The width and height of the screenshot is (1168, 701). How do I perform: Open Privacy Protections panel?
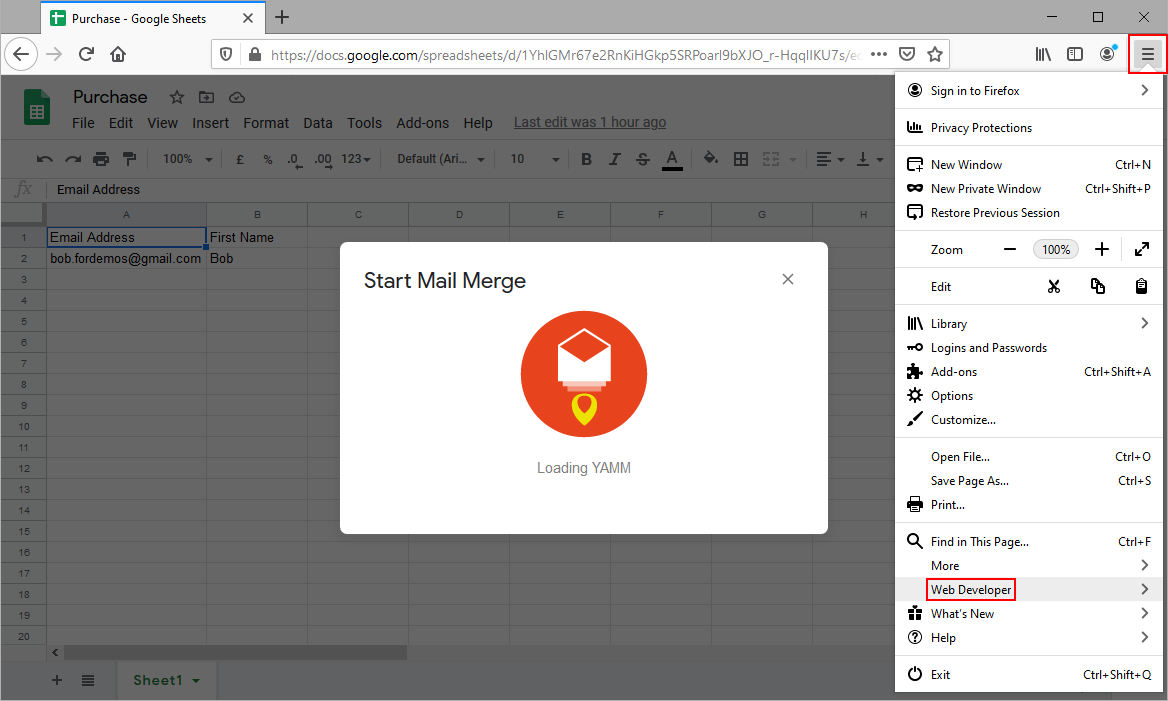pyautogui.click(x=980, y=128)
